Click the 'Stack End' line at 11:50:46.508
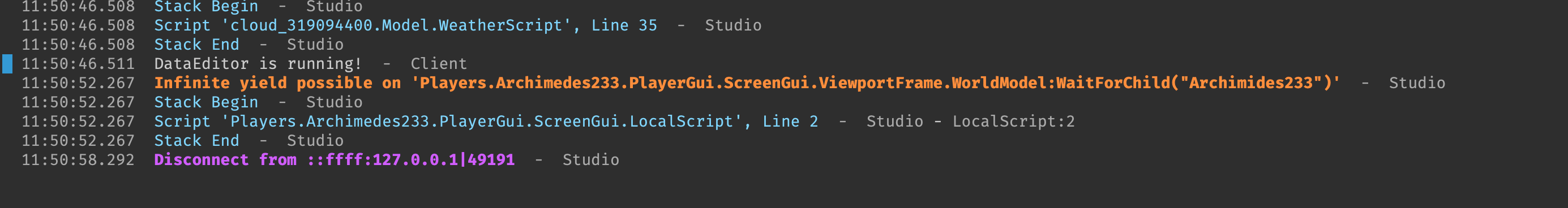The image size is (1568, 208). click(x=196, y=45)
